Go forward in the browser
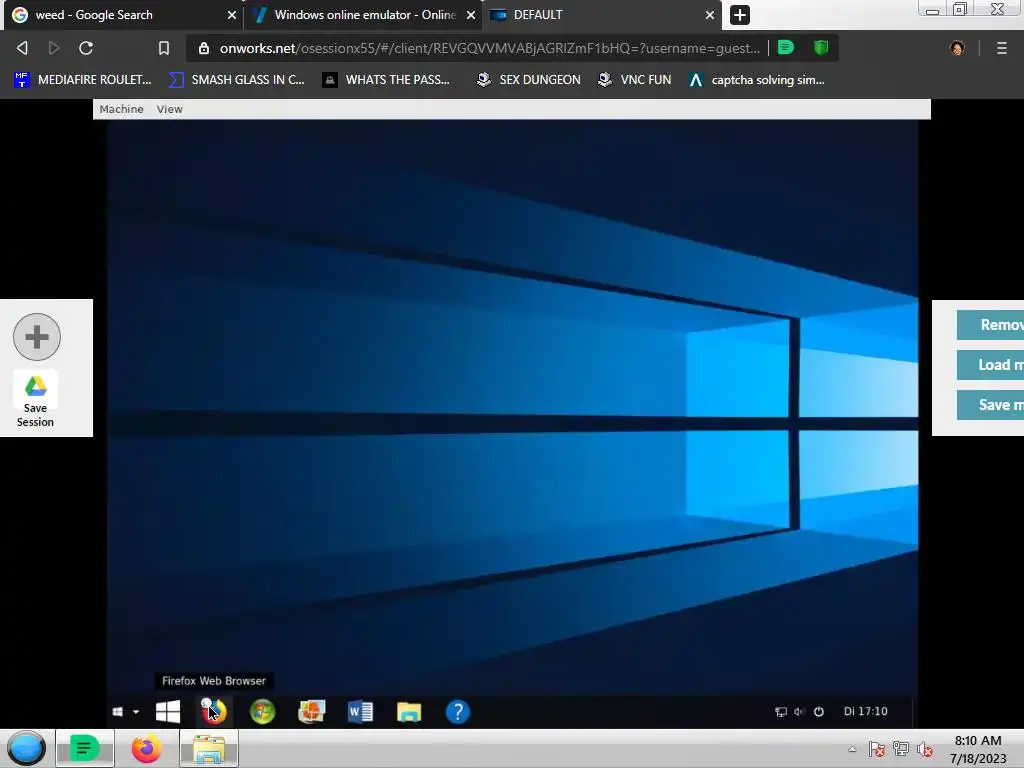This screenshot has width=1024, height=768. (54, 48)
